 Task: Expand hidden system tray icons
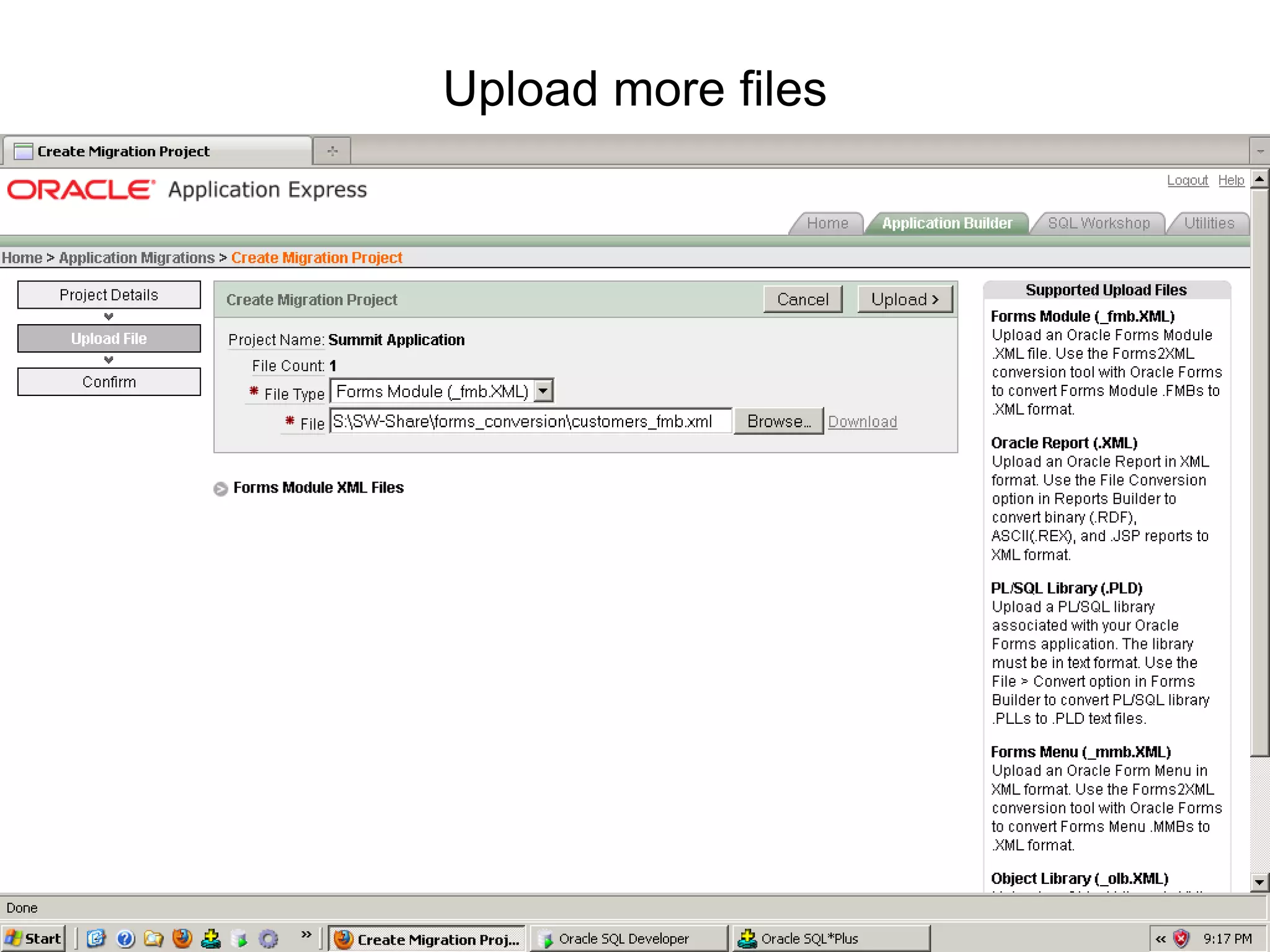tap(1160, 939)
